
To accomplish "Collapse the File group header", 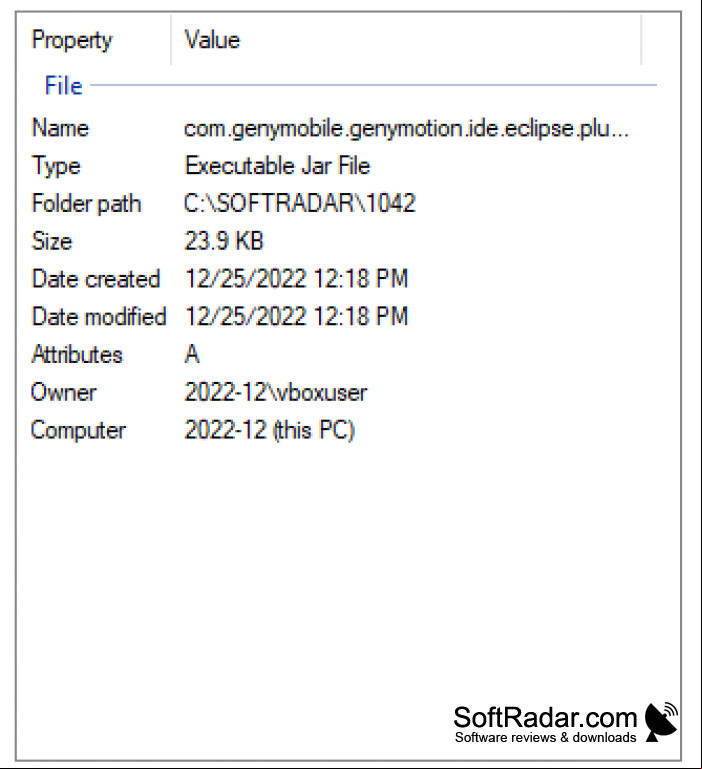I will tap(63, 86).
